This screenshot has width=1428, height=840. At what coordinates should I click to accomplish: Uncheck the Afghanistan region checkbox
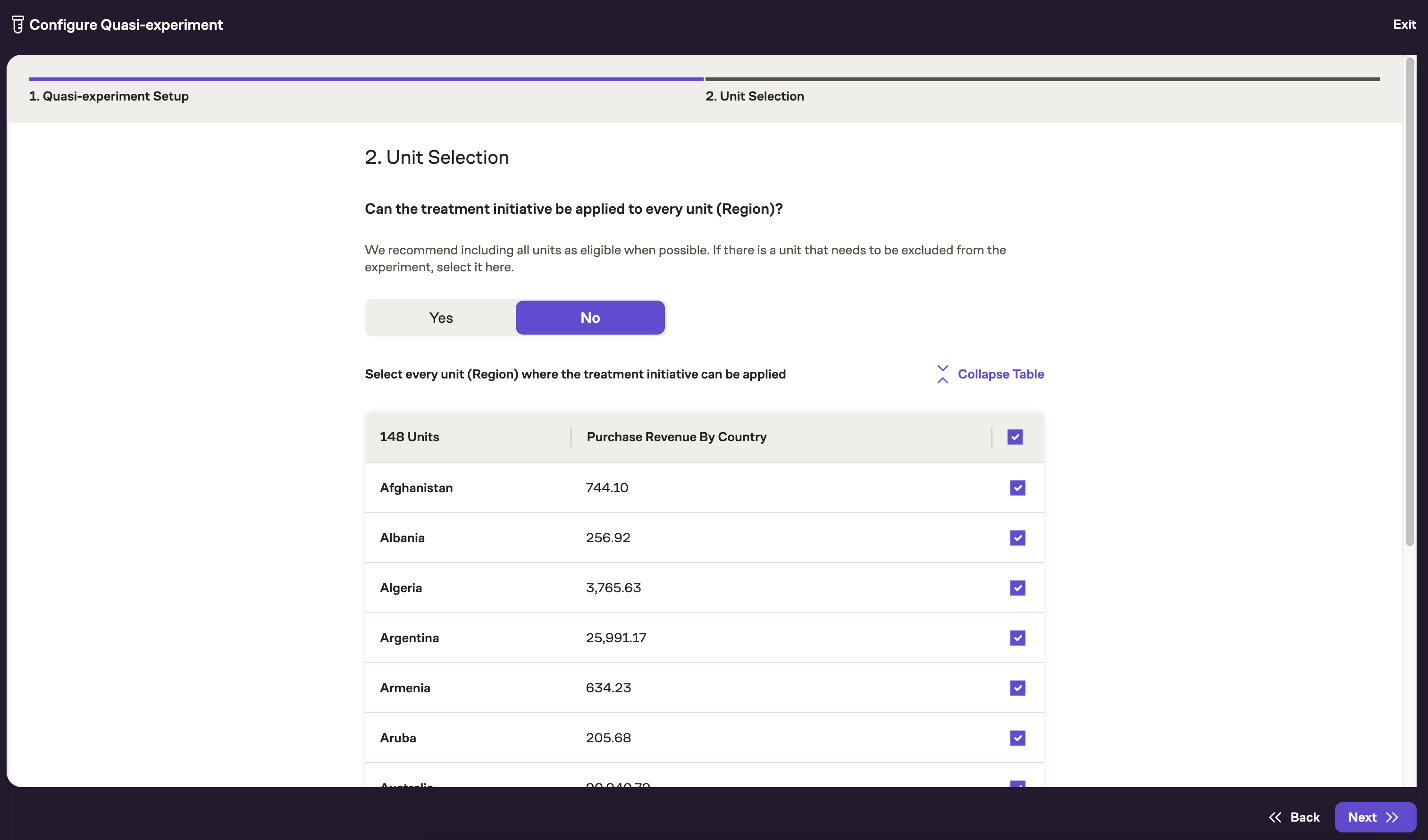click(1017, 488)
